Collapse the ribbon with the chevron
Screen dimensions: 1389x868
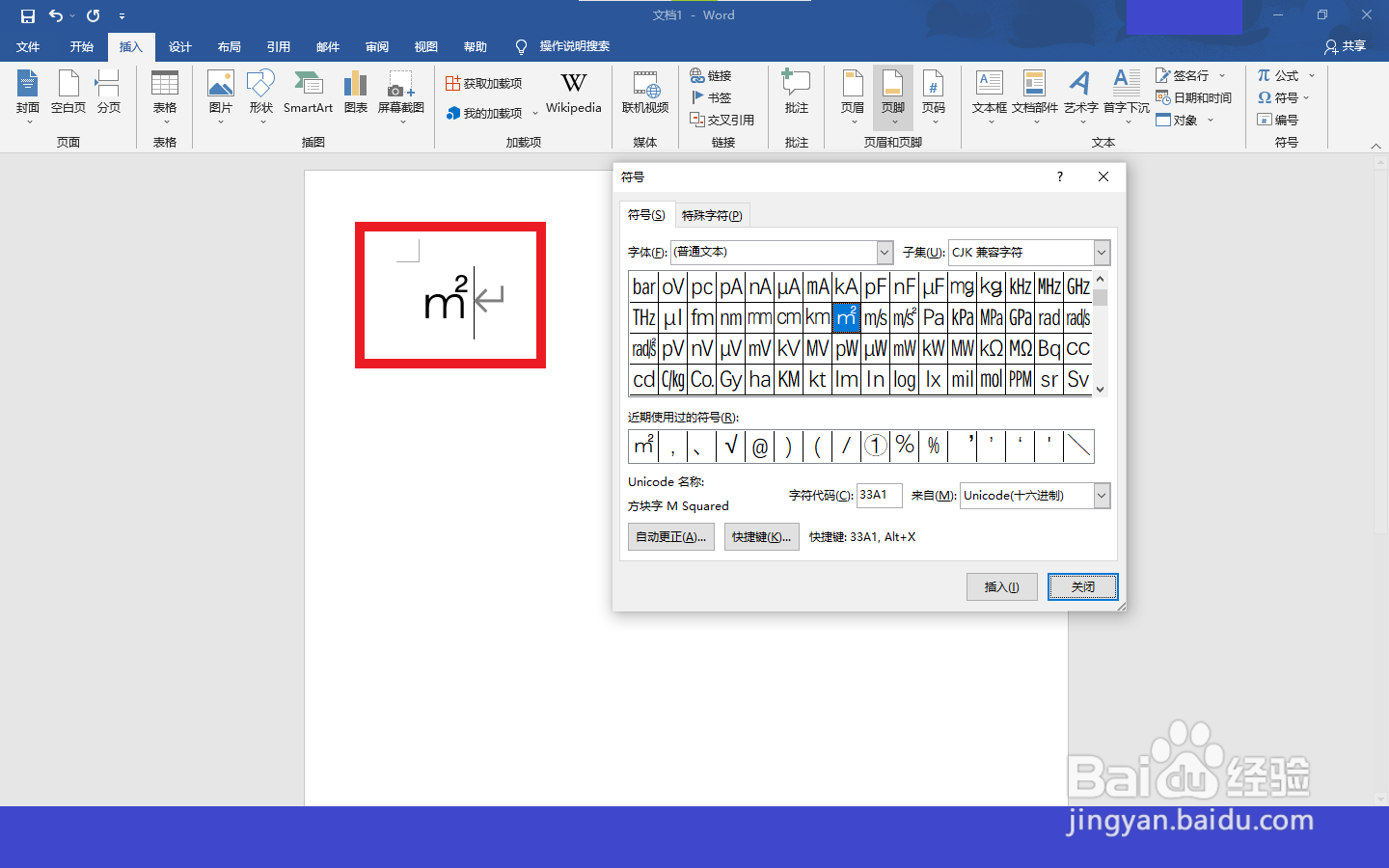pyautogui.click(x=1375, y=146)
